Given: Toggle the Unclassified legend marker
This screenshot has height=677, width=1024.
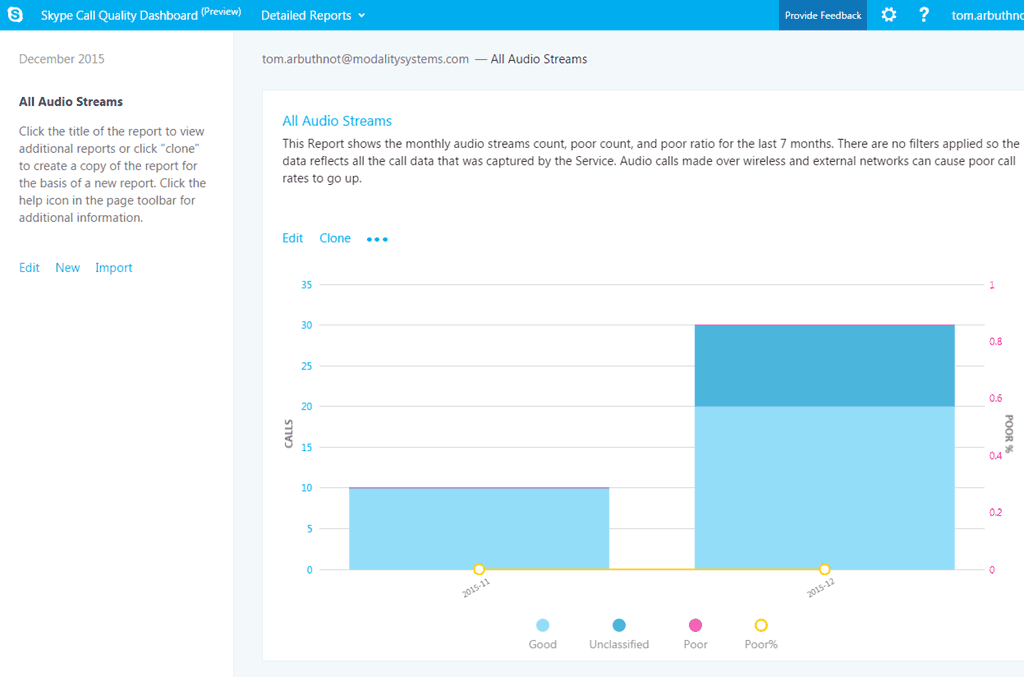Looking at the screenshot, I should pos(619,625).
